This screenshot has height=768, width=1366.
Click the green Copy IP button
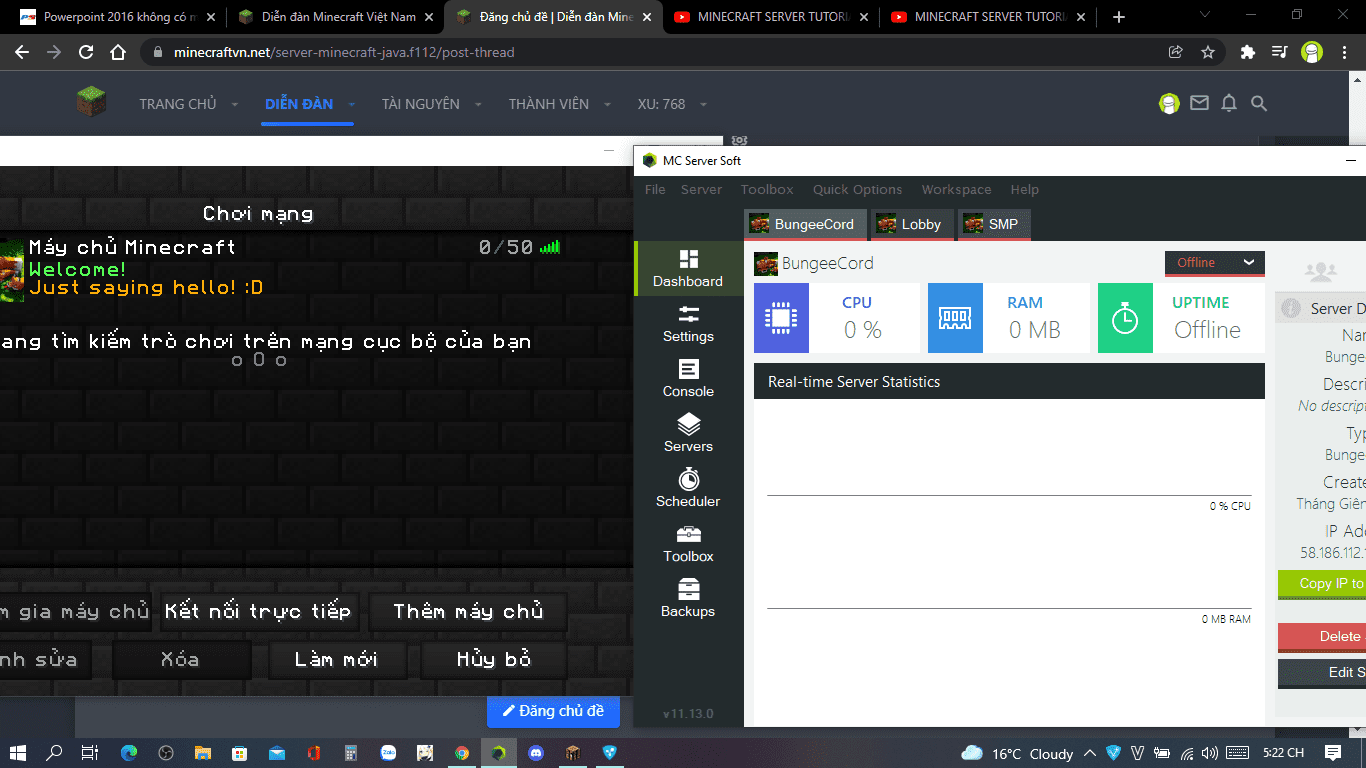(1321, 584)
